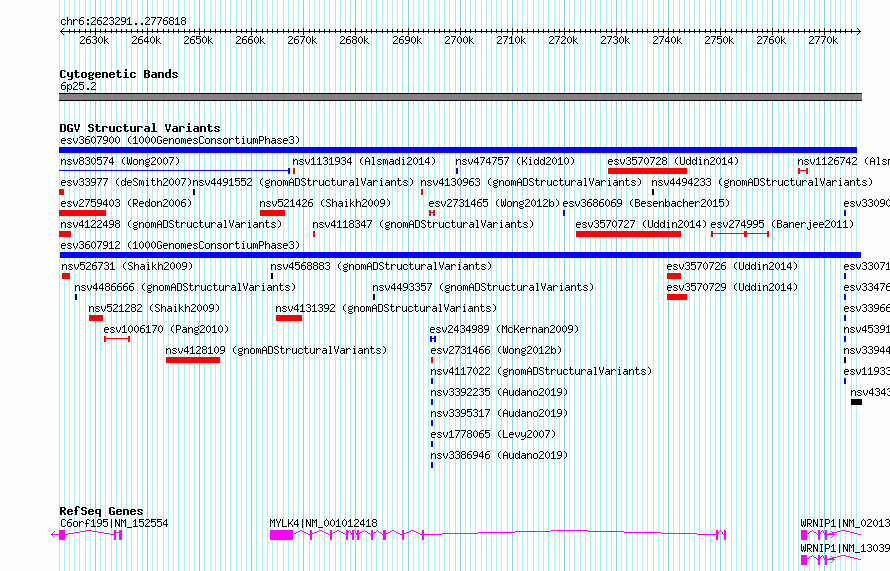Click the black variant bar at far right
Image resolution: width=890 pixels, height=571 pixels.
(x=857, y=402)
